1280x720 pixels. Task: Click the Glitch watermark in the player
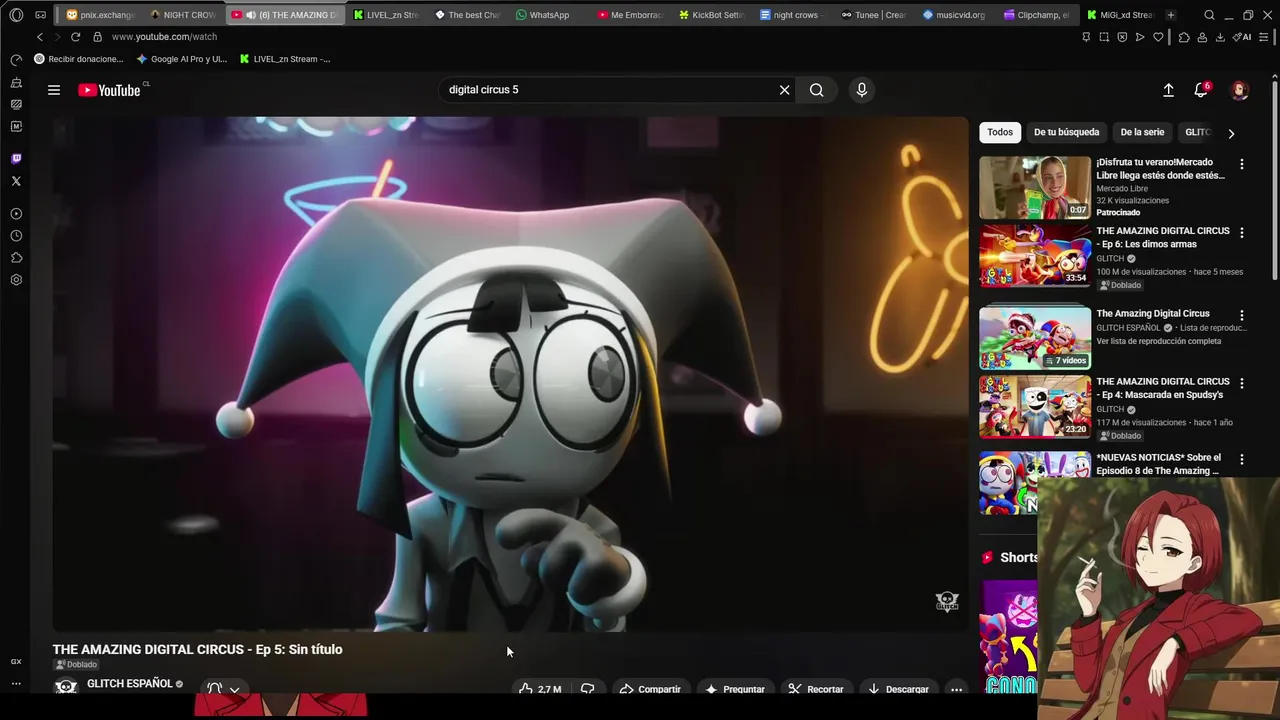(x=947, y=601)
